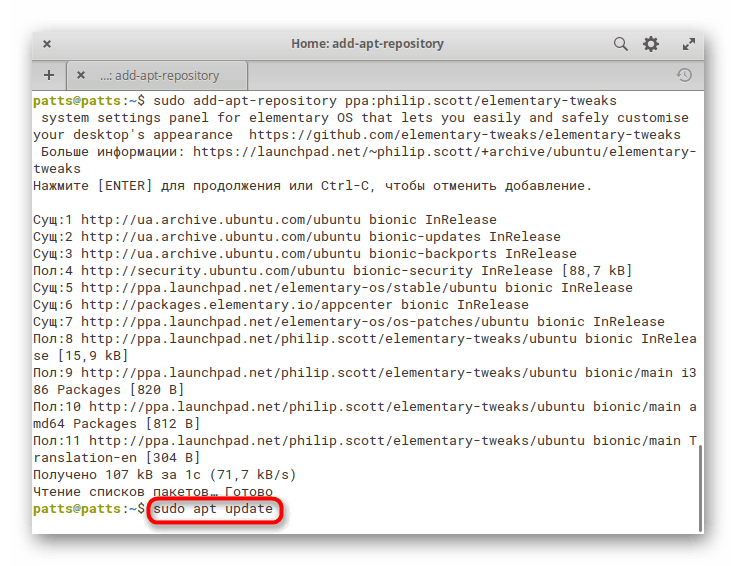
Task: Click the 'Пол:10' bionic/main amd64 line
Action: [365, 415]
